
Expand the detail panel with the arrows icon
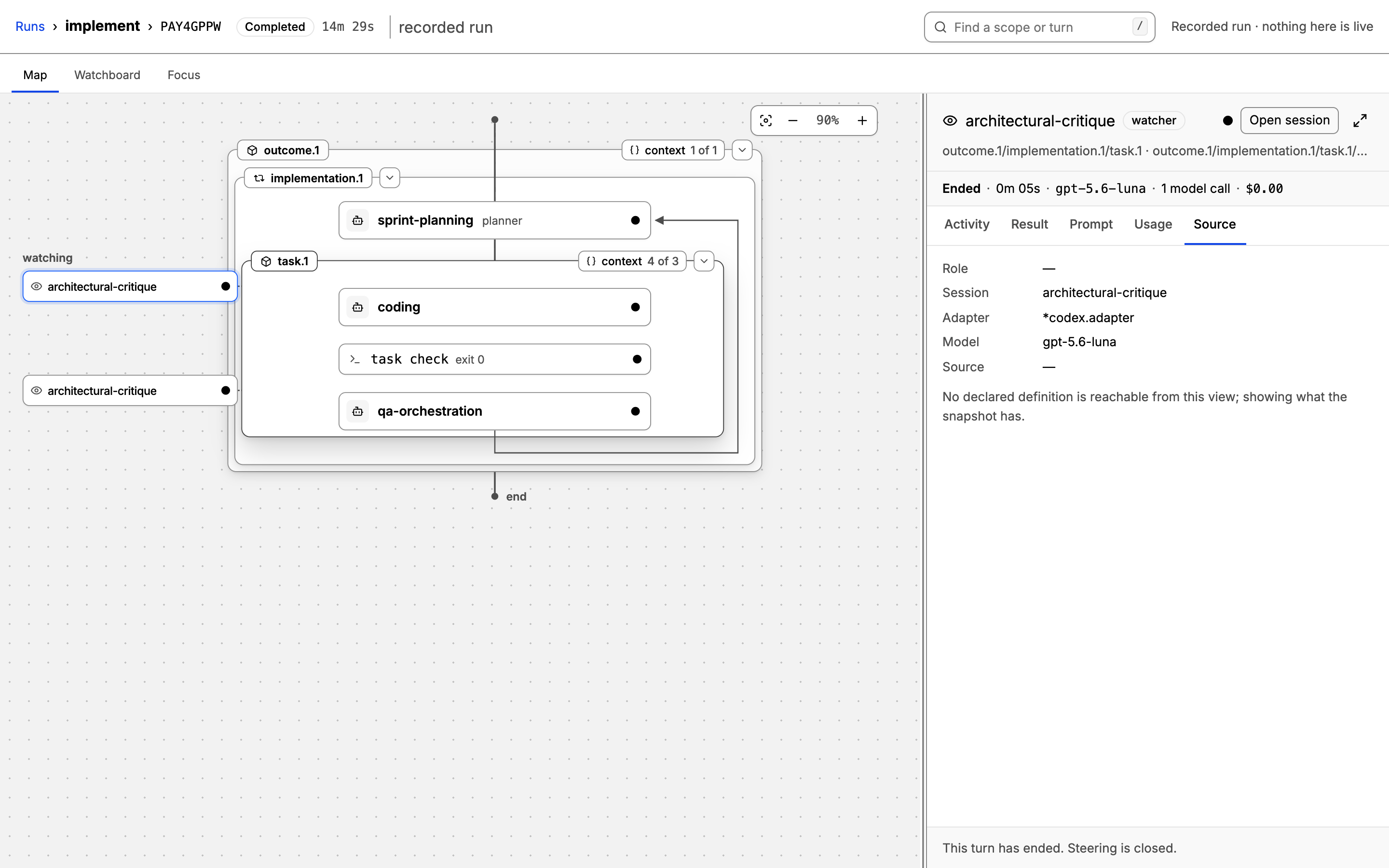pyautogui.click(x=1360, y=121)
